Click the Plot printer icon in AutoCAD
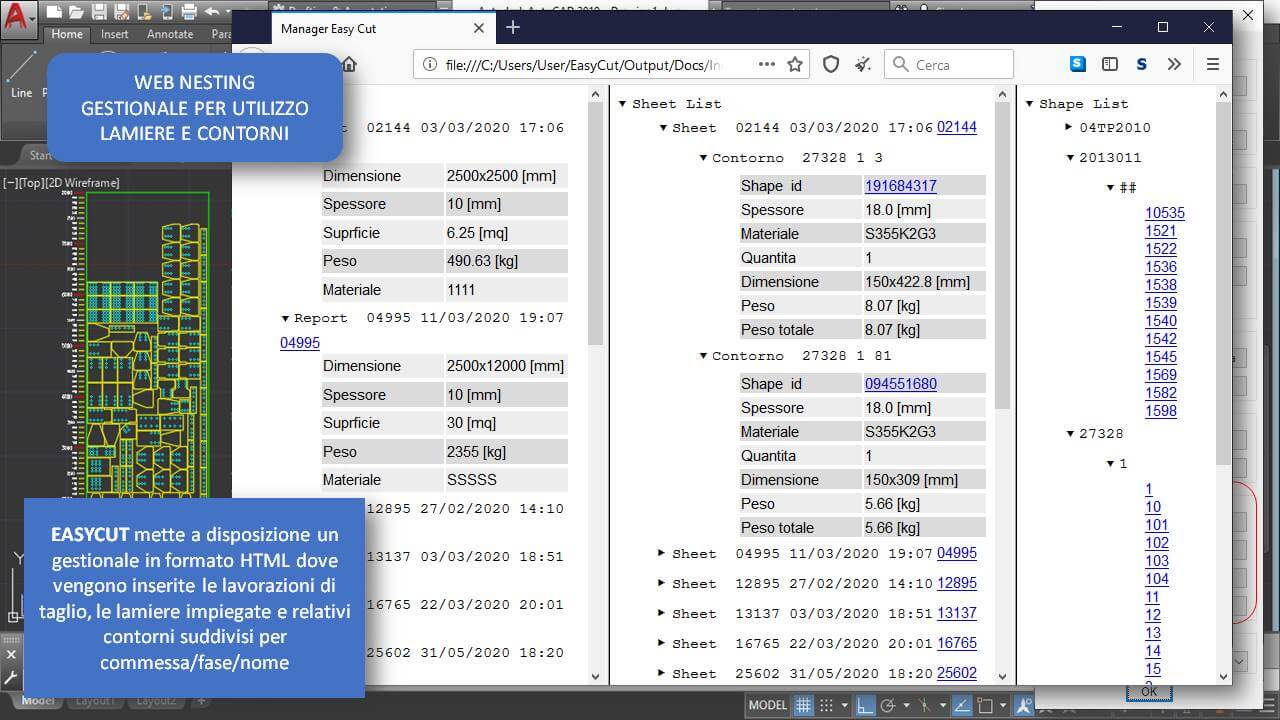This screenshot has height=720, width=1280. click(189, 12)
